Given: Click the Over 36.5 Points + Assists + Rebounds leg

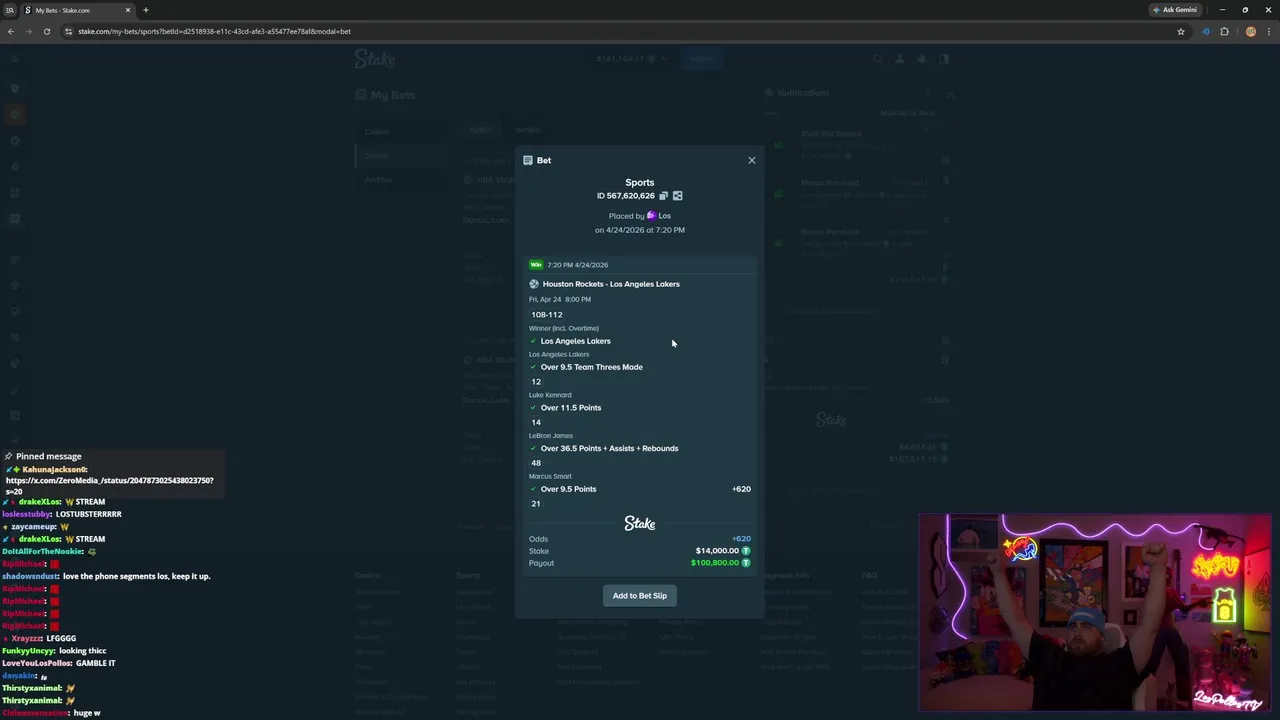Looking at the screenshot, I should [609, 448].
